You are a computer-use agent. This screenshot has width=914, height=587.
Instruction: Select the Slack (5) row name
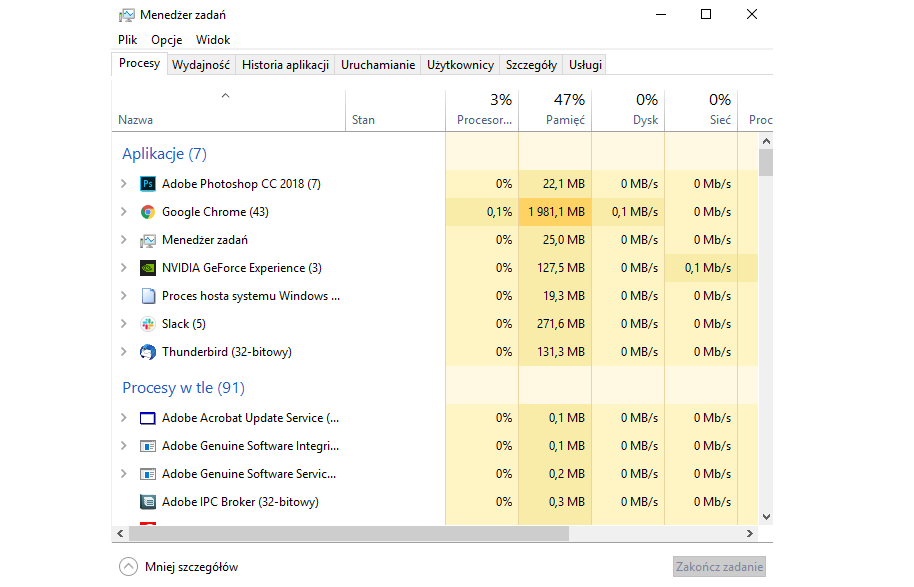tap(184, 324)
